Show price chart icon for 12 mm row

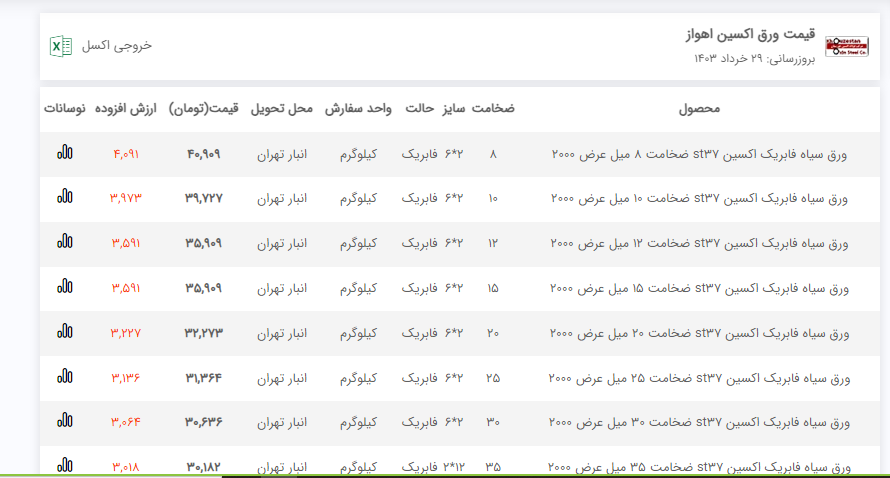point(65,243)
